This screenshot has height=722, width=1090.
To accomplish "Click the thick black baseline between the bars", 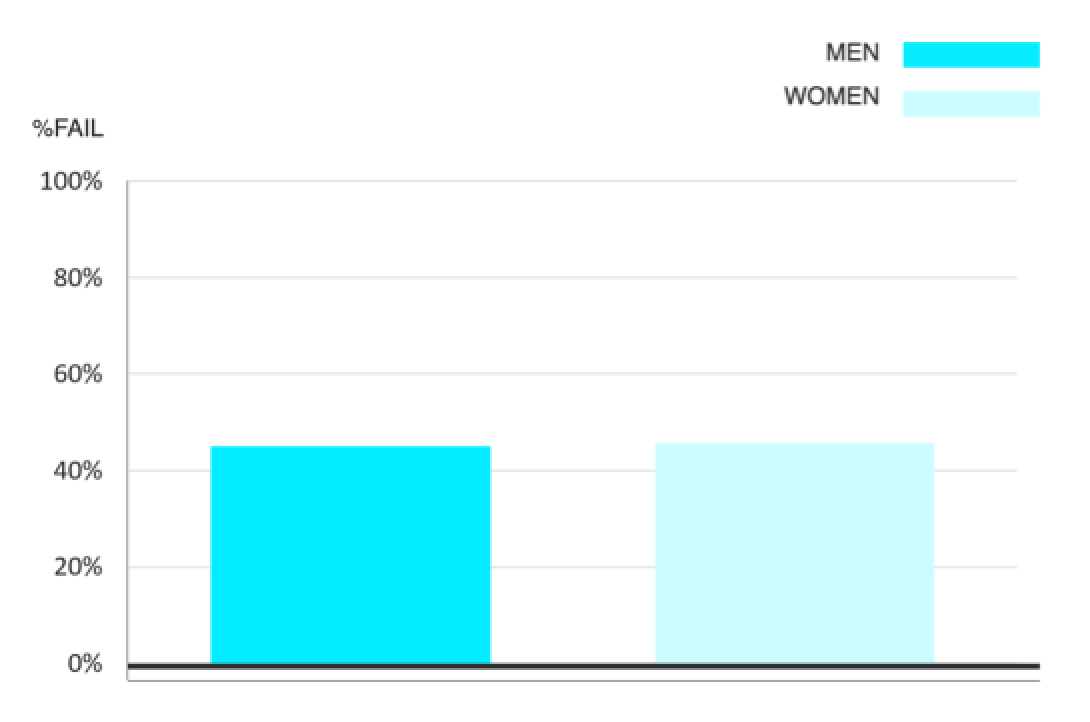I will (572, 665).
